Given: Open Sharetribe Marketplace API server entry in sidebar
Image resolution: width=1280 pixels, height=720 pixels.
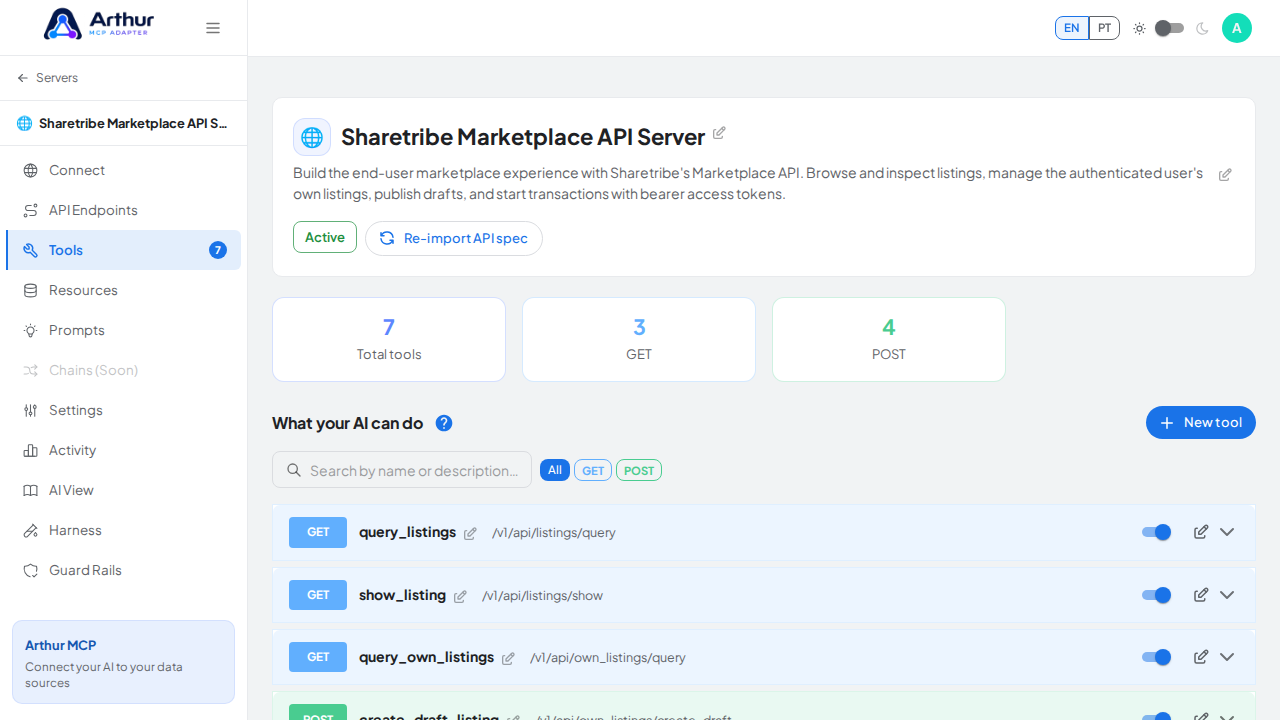Looking at the screenshot, I should 123,123.
